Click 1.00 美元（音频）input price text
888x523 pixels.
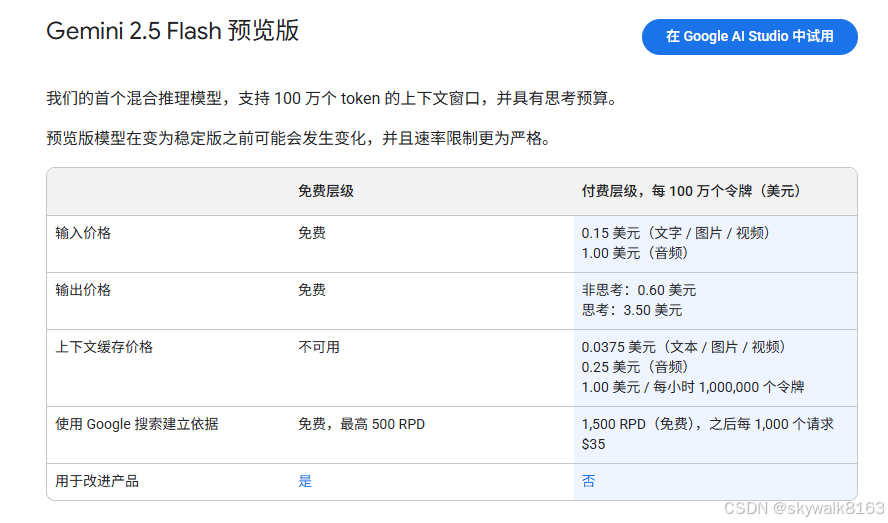pyautogui.click(x=635, y=253)
